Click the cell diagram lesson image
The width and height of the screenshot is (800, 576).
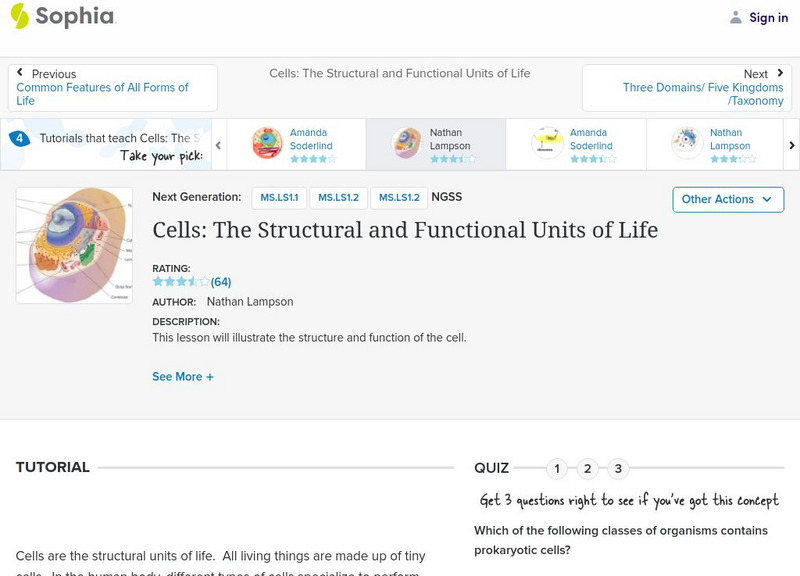click(x=74, y=245)
